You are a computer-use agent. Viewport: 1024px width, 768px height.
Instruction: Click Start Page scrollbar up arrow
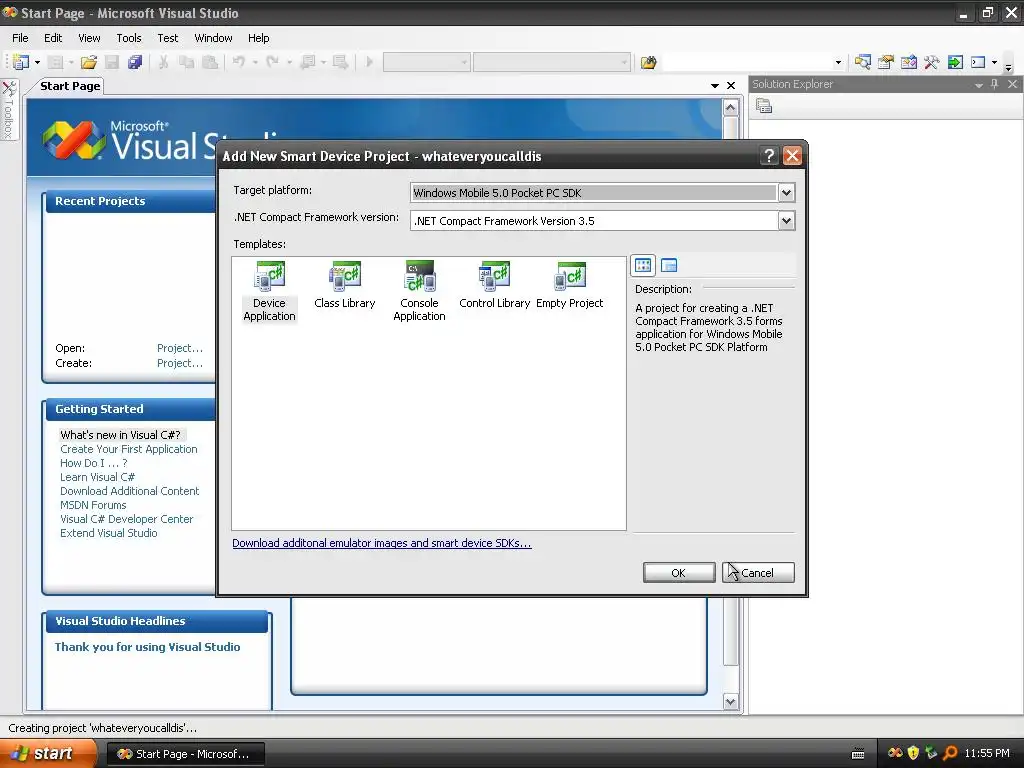(730, 107)
